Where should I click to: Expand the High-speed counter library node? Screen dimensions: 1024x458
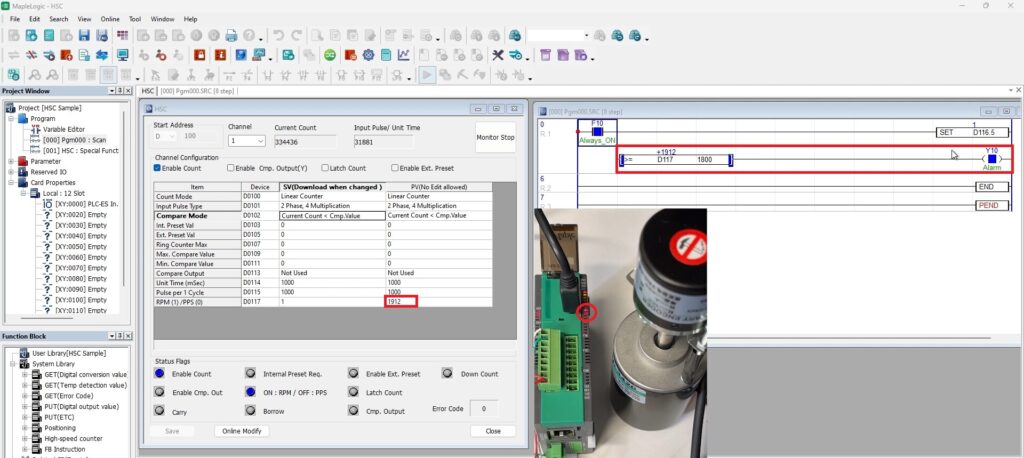pyautogui.click(x=25, y=438)
